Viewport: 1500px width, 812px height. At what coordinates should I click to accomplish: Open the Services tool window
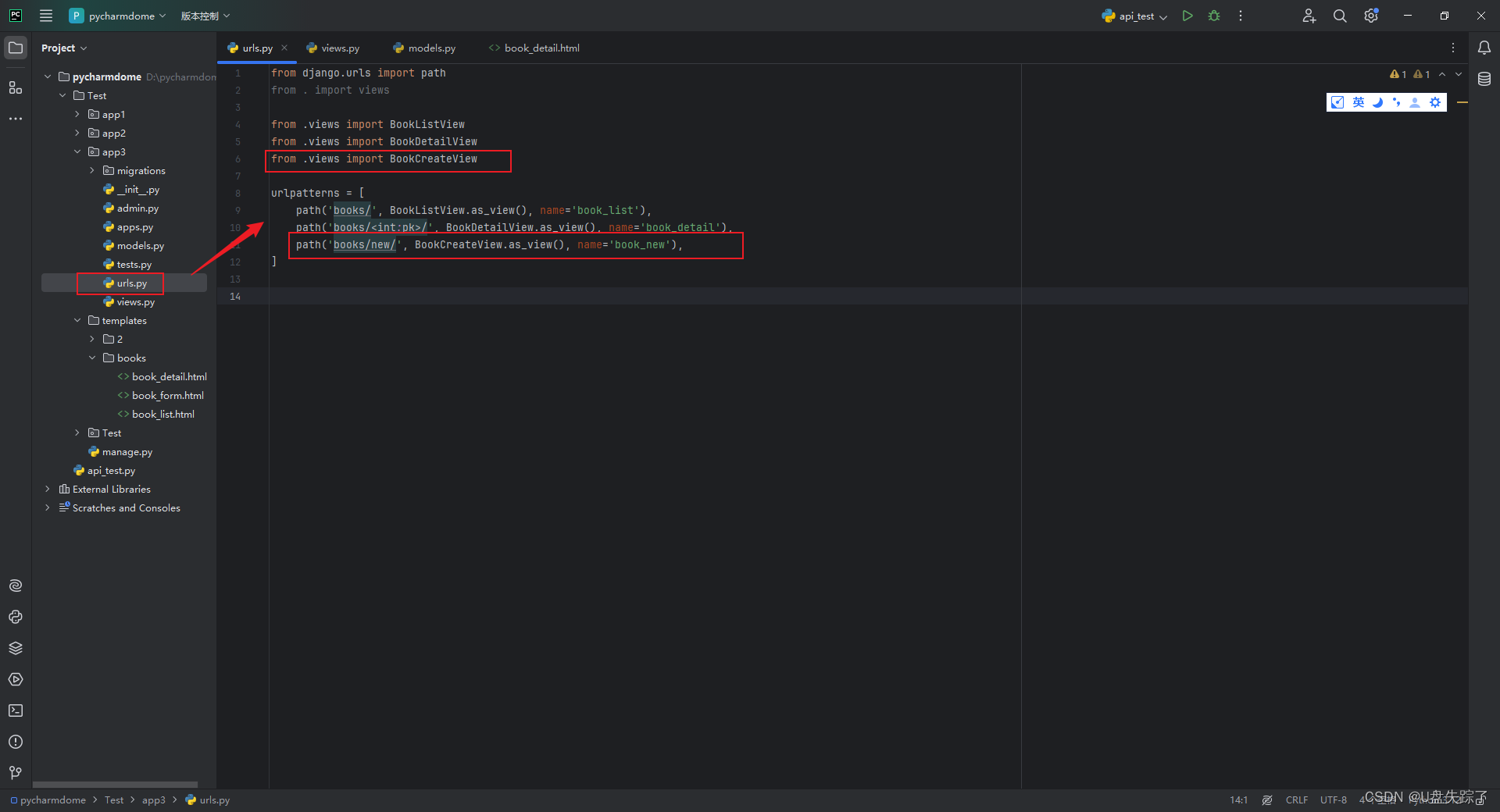(16, 679)
